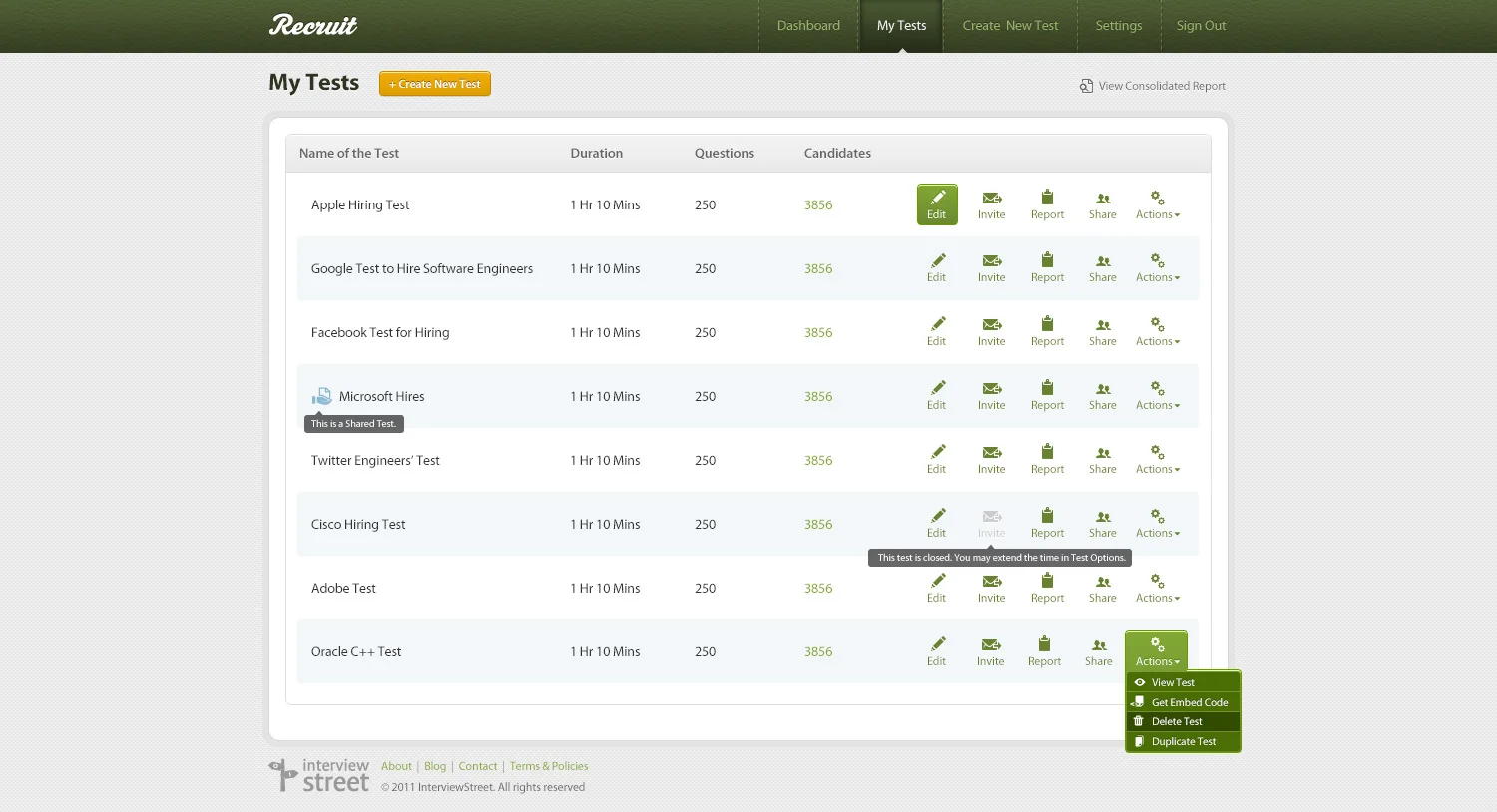
Task: Open the My Tests navigation tab
Action: tap(901, 26)
